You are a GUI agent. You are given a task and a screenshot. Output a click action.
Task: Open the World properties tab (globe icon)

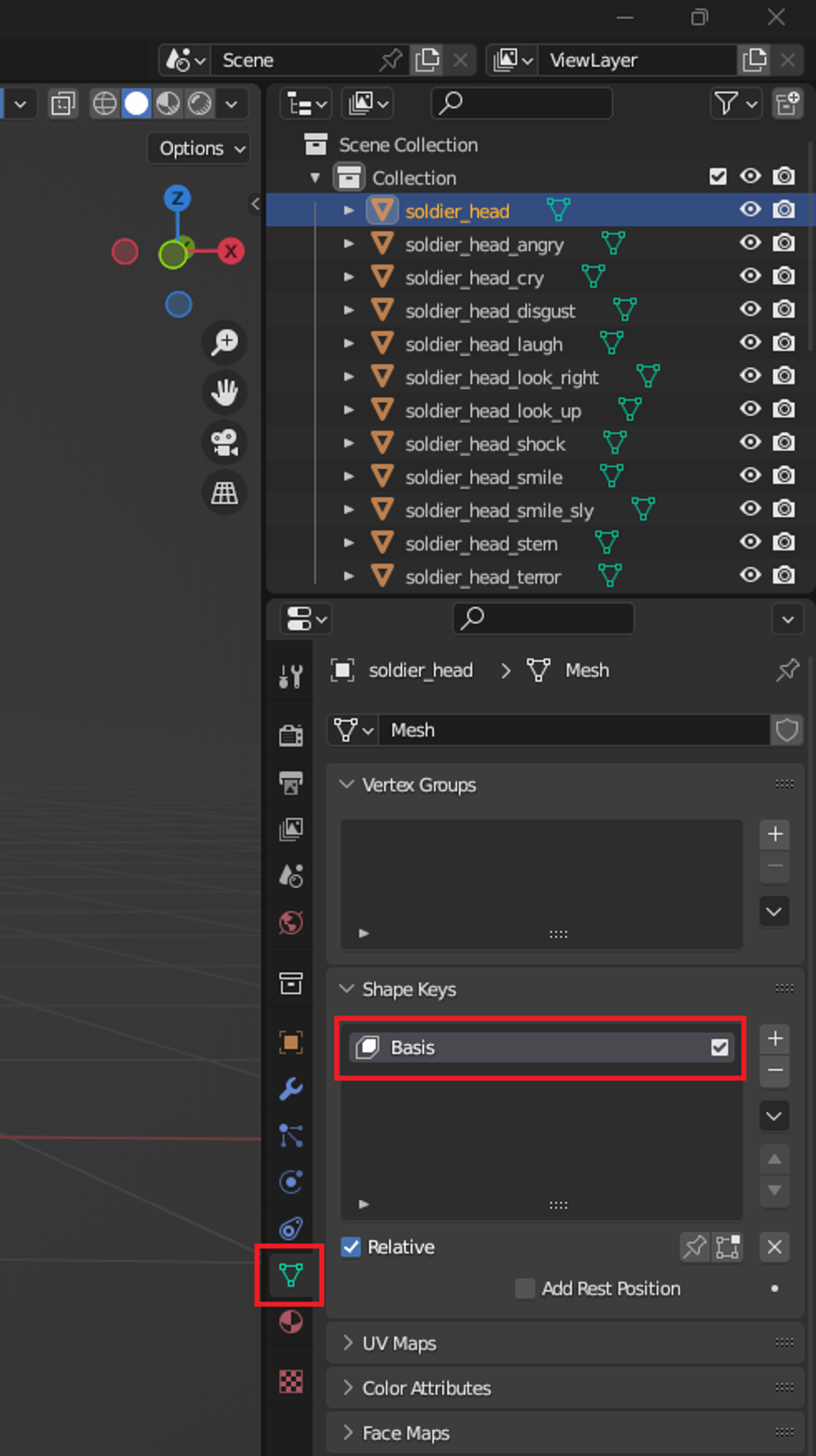coord(291,923)
